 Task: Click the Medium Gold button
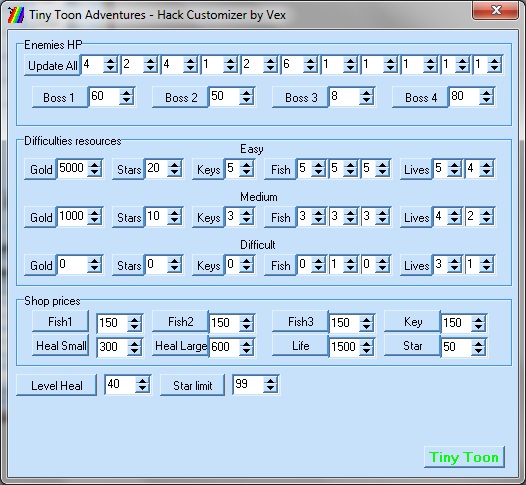[x=40, y=217]
